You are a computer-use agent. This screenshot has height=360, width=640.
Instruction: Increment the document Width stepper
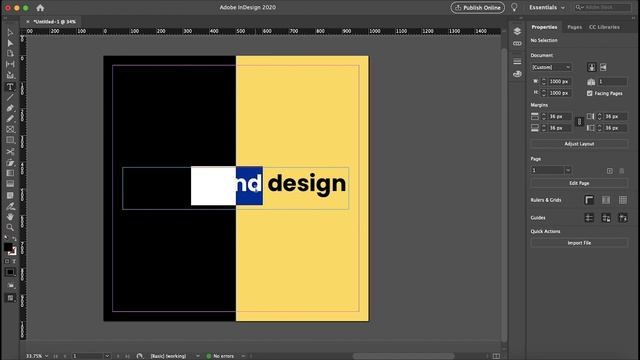[x=544, y=80]
